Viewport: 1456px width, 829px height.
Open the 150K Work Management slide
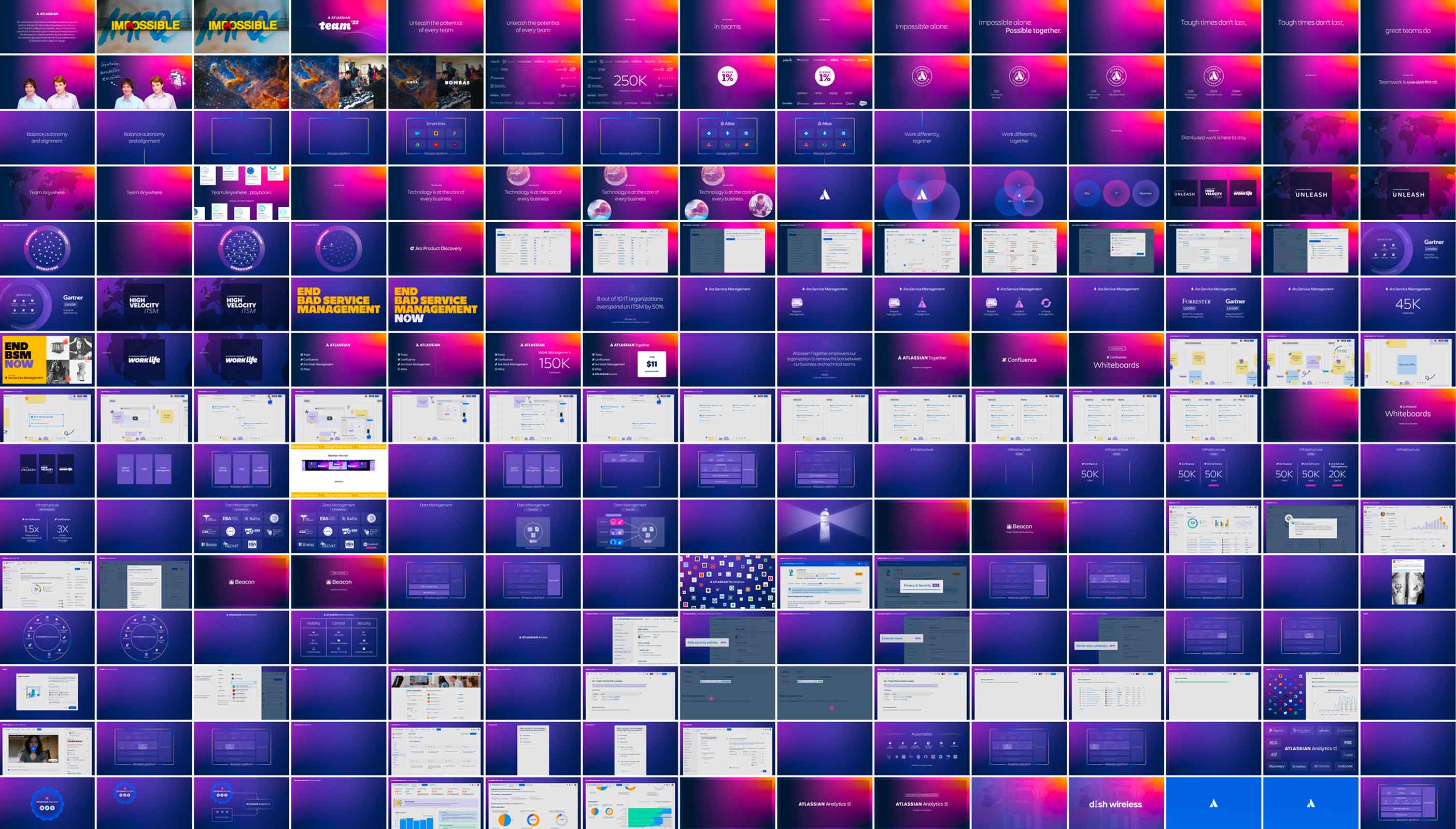[533, 359]
